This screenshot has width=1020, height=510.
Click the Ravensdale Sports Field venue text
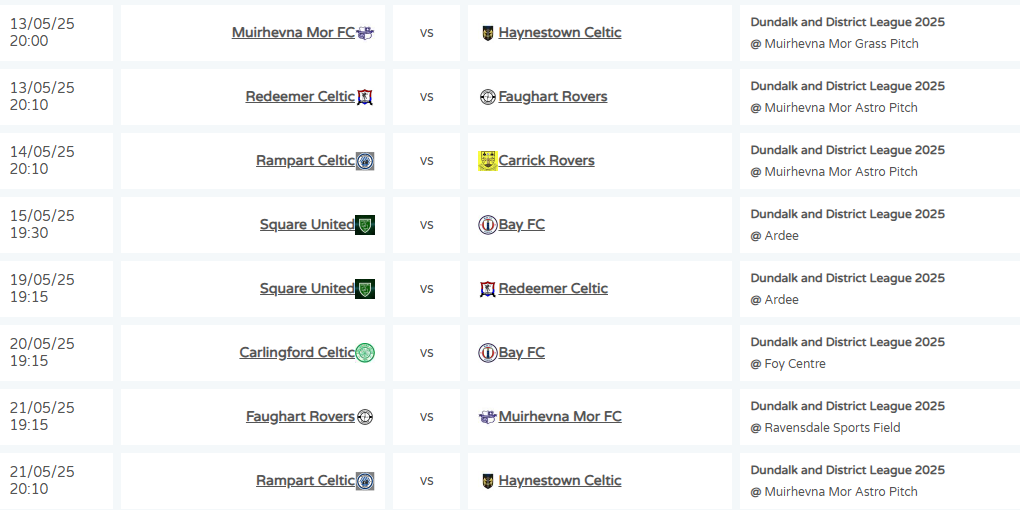pos(832,428)
